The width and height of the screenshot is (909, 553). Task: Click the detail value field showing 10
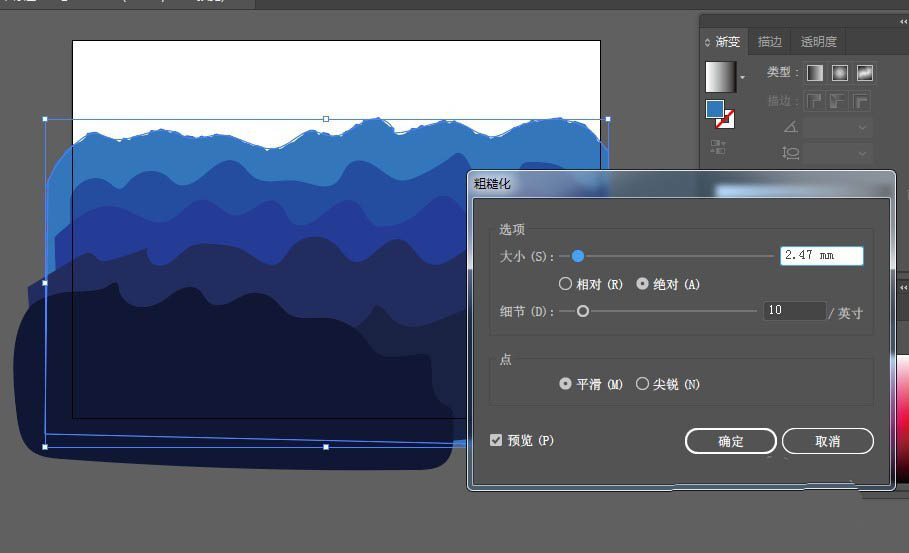click(x=795, y=311)
